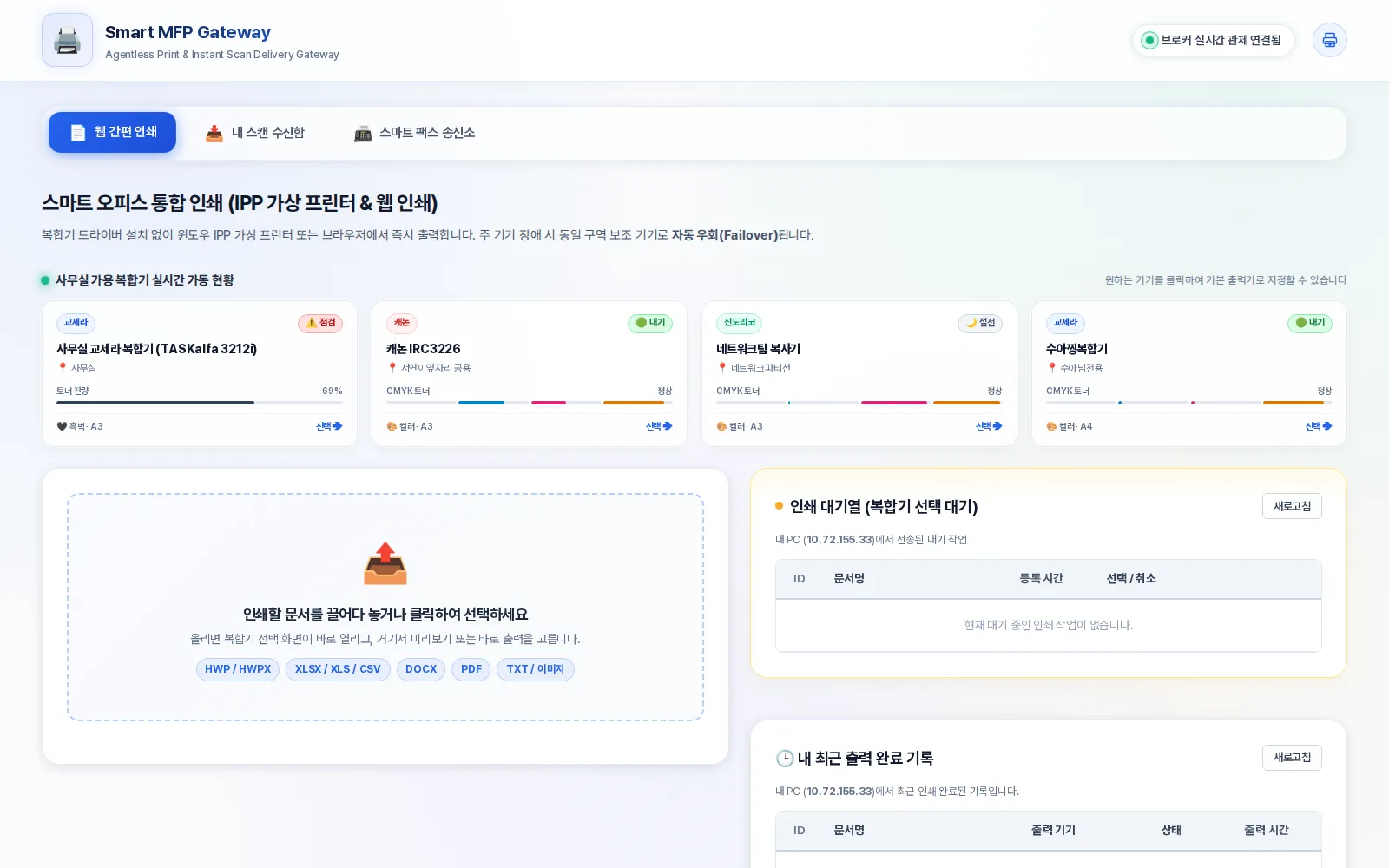Click the clock icon beside 내 최근 출력 완료 기록

click(x=785, y=759)
